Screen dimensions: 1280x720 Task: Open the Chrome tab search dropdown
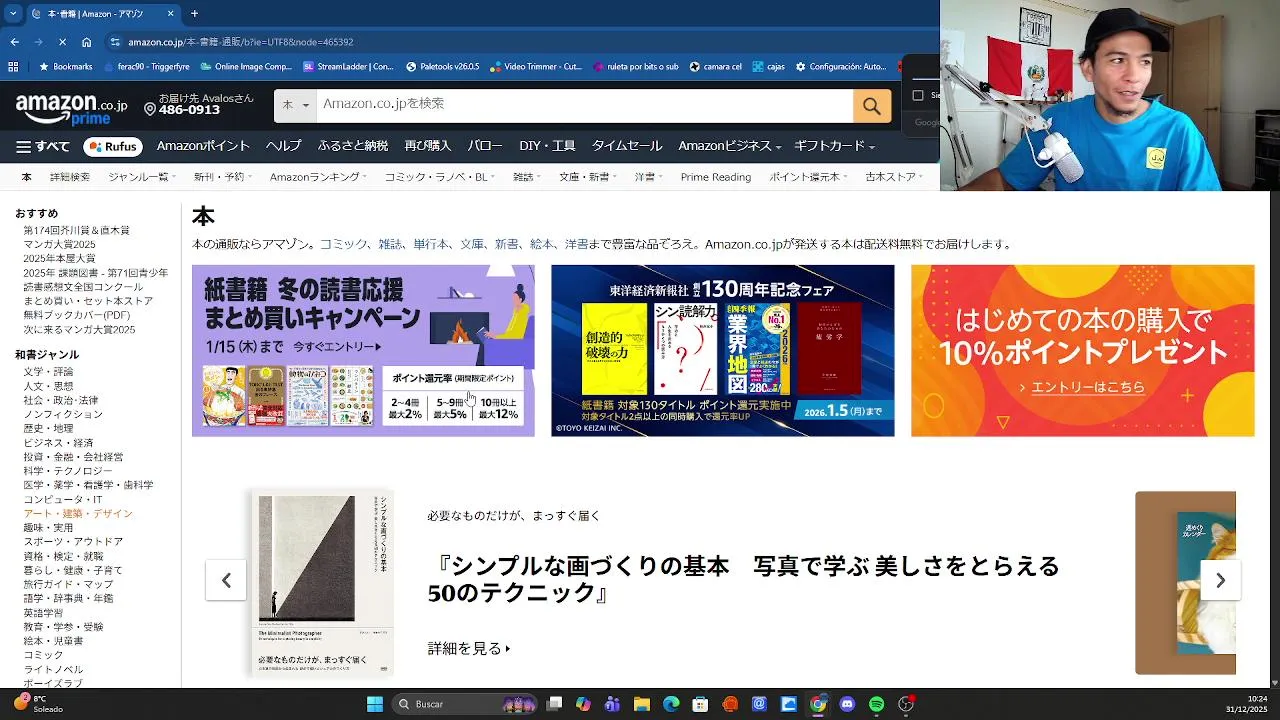click(x=13, y=14)
